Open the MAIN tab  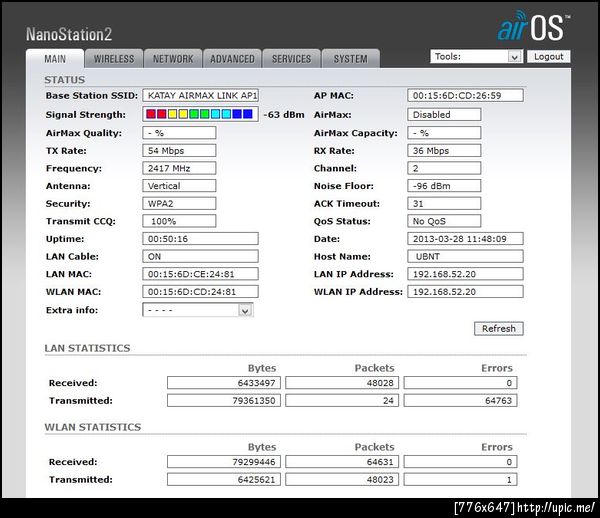coord(55,59)
